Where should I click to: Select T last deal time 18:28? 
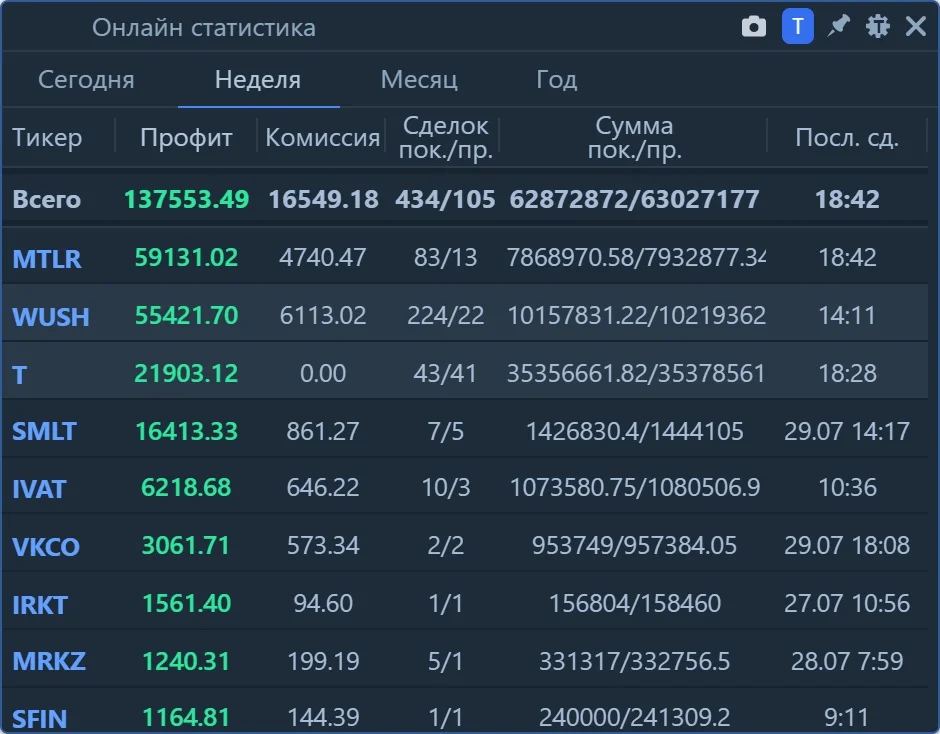pos(847,373)
